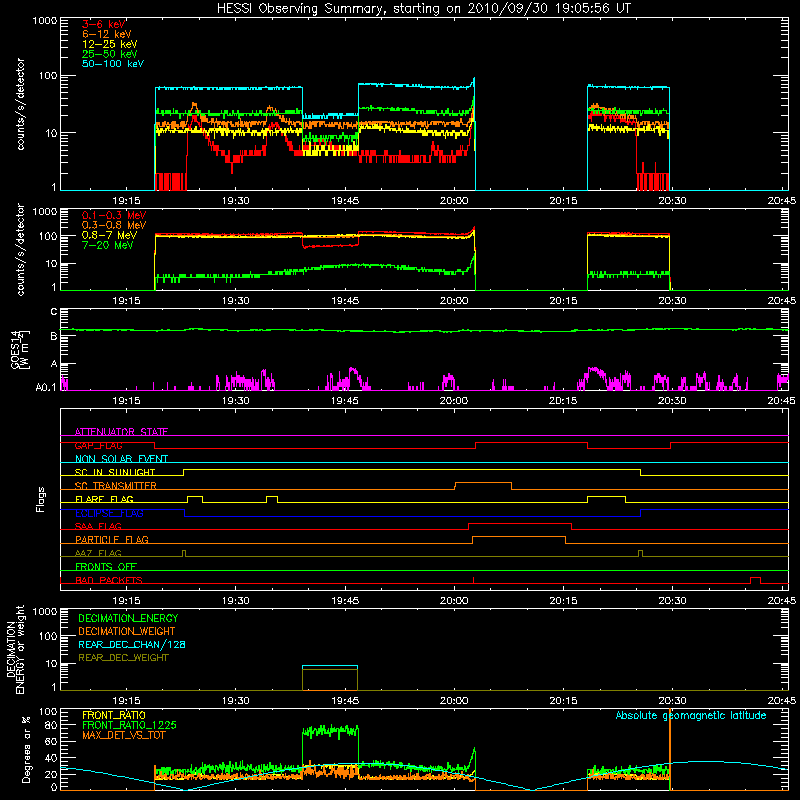Choose the orange MAX_DET_VS_TOT legend label
Viewport: 800px width, 800px height.
[x=123, y=735]
